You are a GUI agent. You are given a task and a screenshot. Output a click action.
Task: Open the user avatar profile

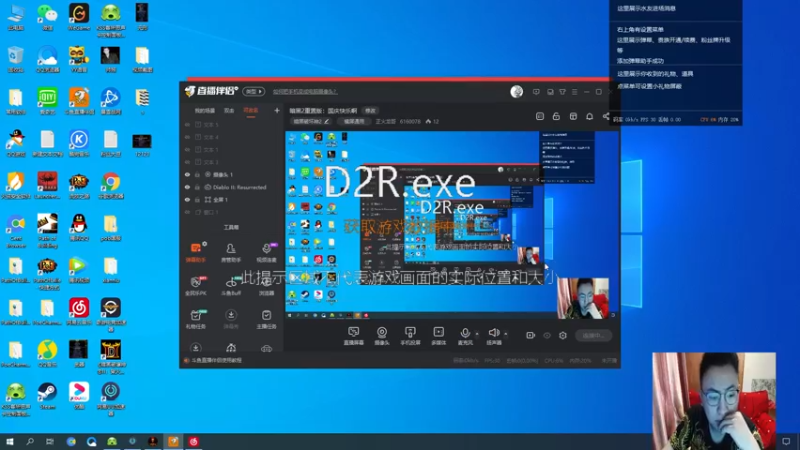pos(516,91)
